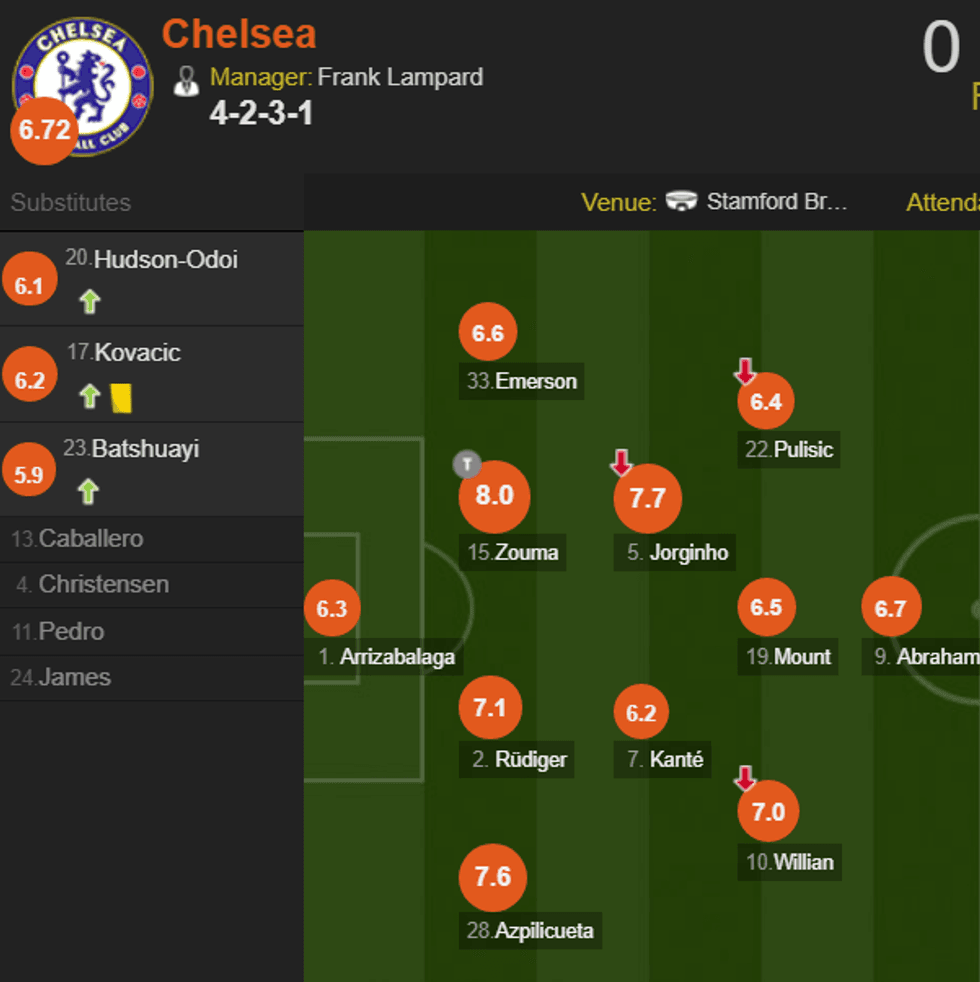980x982 pixels.
Task: Click Abraham's 6.7 rating circle
Action: pyautogui.click(x=891, y=608)
